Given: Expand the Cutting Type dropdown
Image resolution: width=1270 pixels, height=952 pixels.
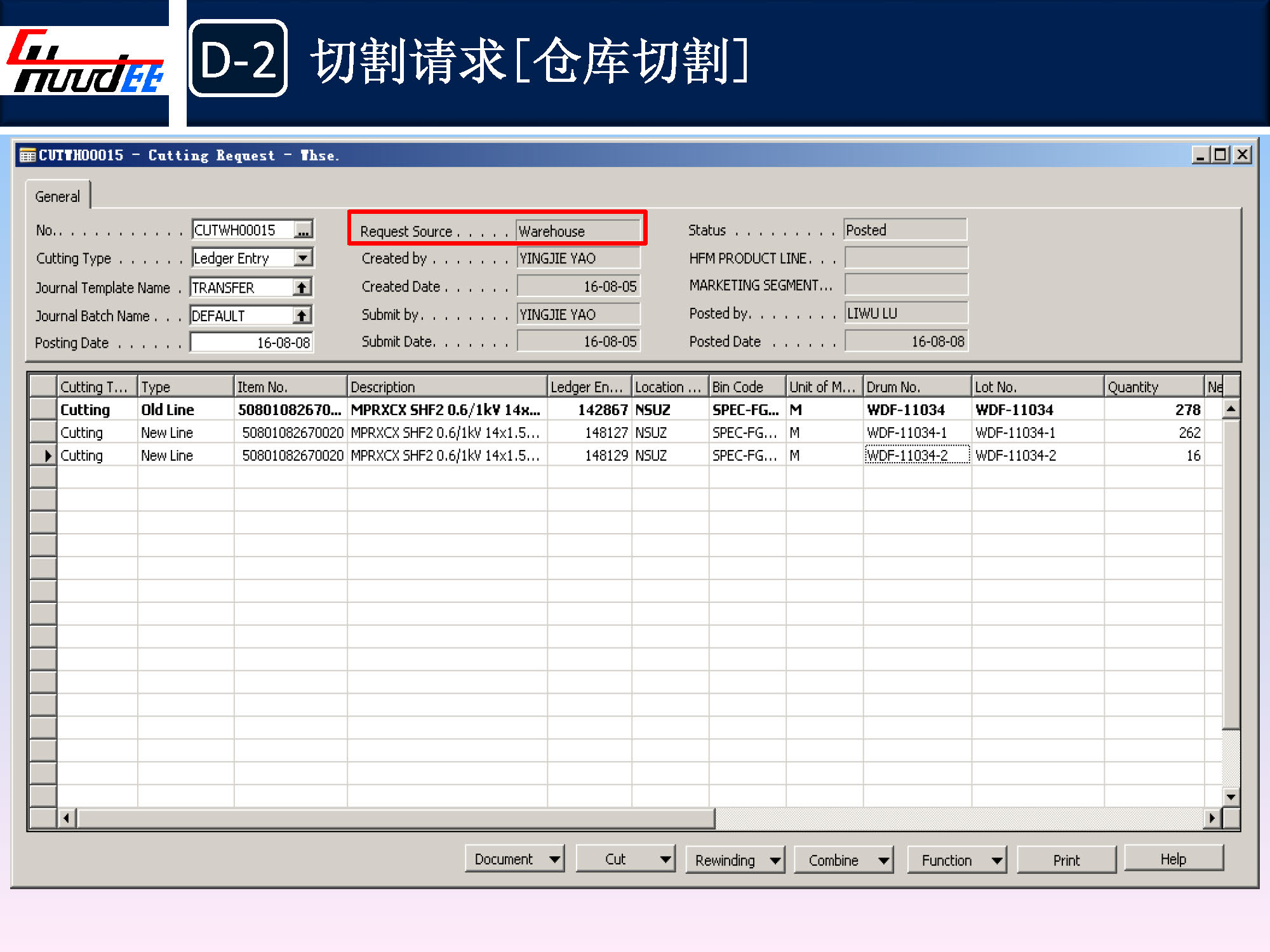Looking at the screenshot, I should pyautogui.click(x=304, y=258).
